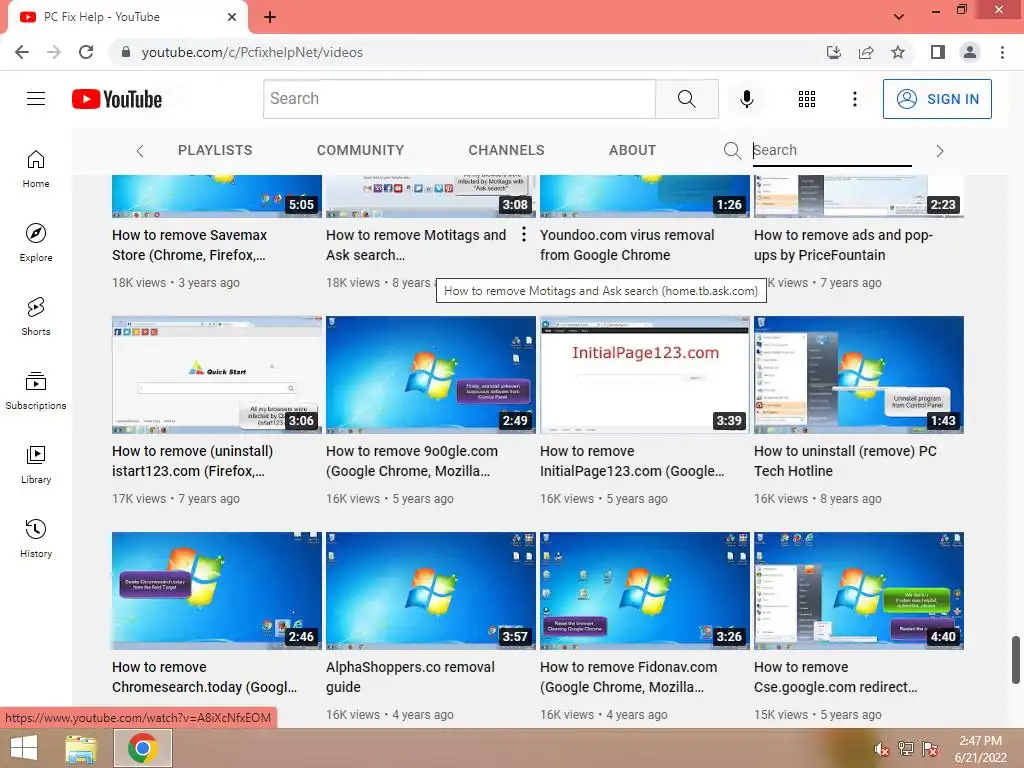Focus the channel search field
Viewport: 1024px width, 768px height.
click(832, 151)
